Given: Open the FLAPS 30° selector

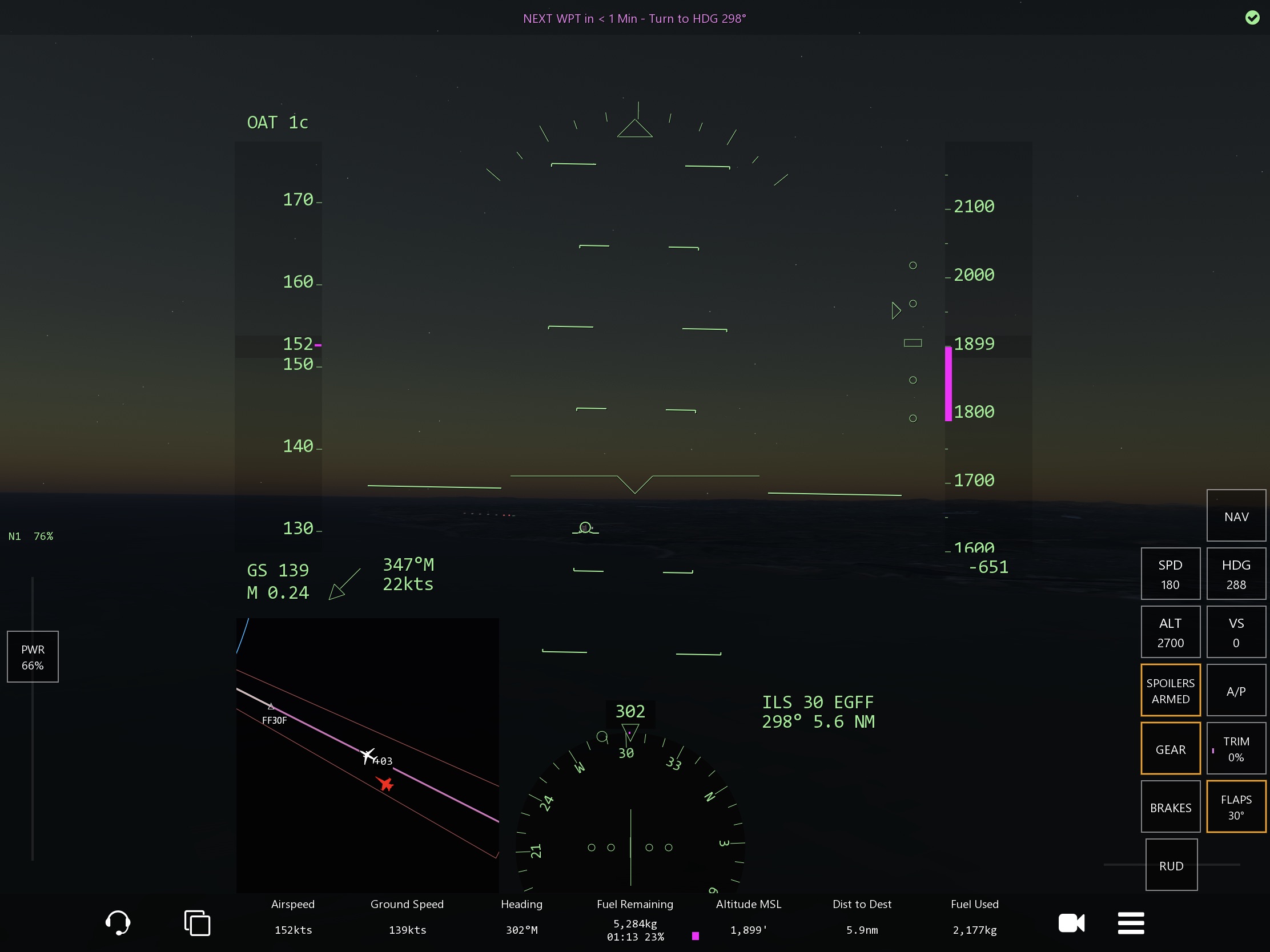Looking at the screenshot, I should click(1236, 807).
